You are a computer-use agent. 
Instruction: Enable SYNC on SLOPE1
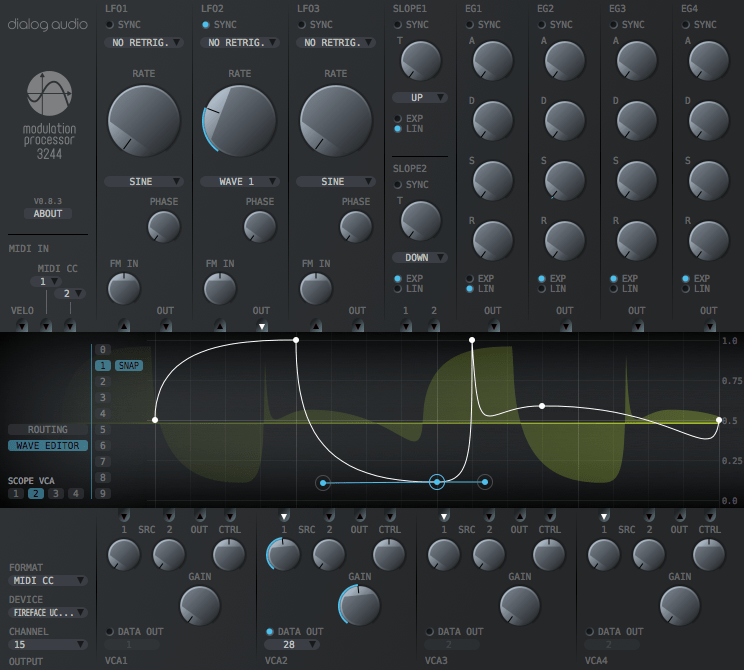398,25
